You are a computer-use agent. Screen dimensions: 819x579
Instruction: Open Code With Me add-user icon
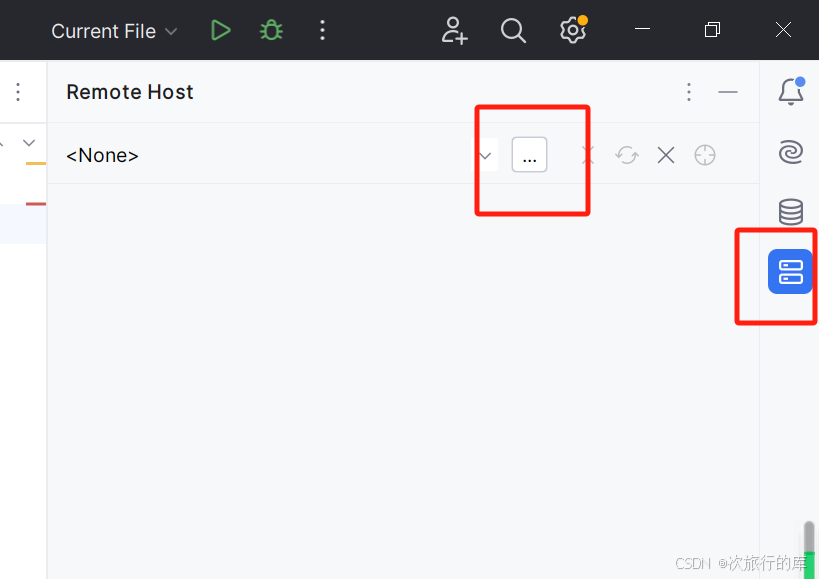[x=454, y=30]
